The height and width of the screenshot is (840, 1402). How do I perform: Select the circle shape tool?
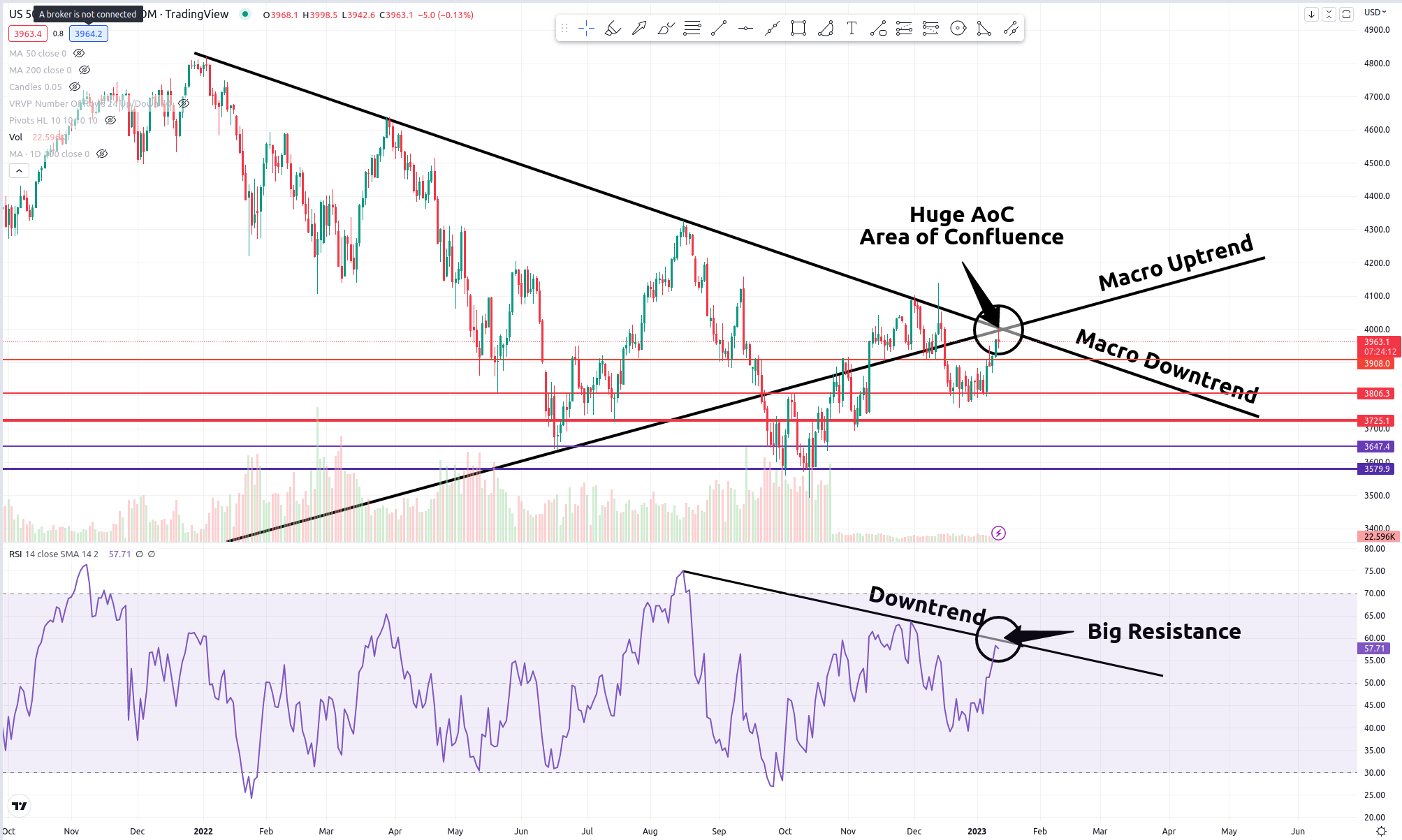tap(958, 29)
